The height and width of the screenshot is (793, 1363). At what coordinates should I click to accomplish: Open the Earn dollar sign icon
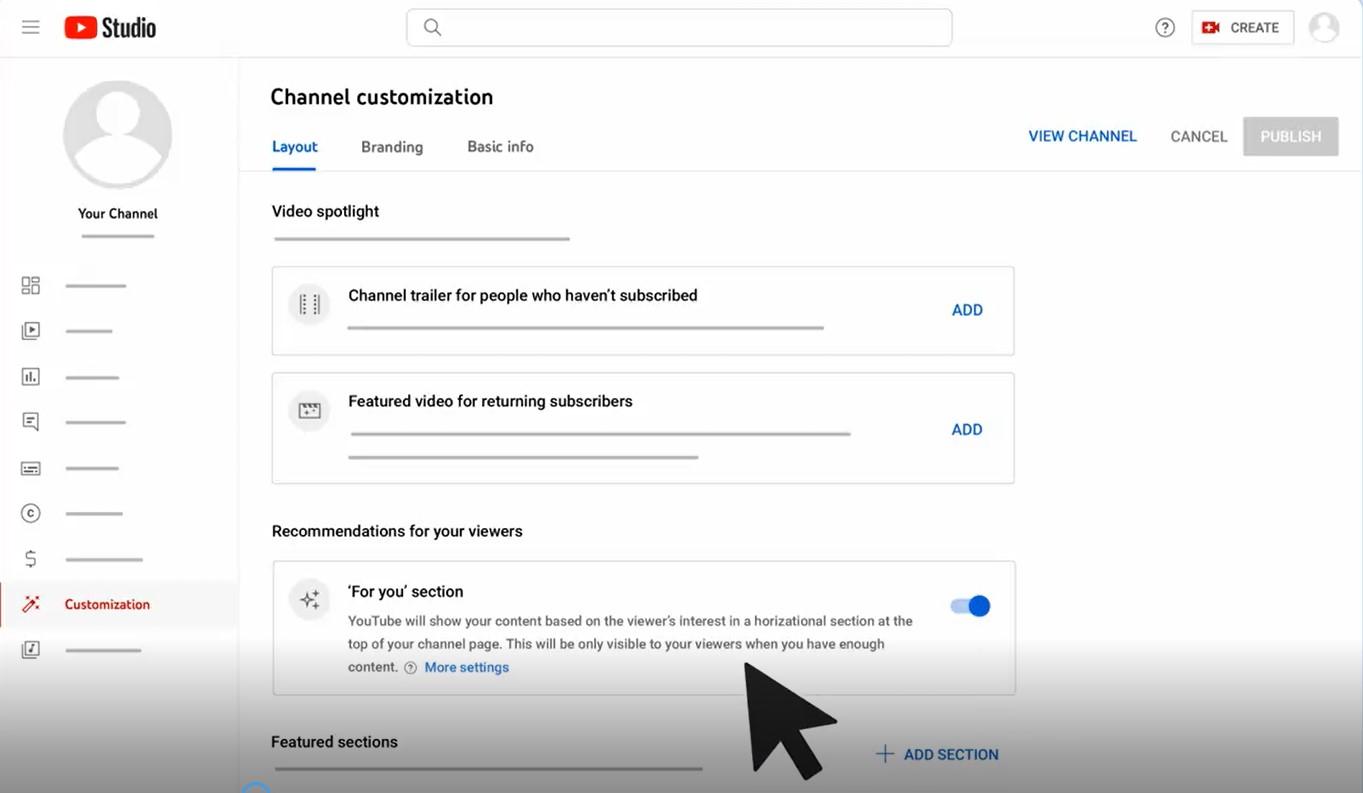coord(31,559)
